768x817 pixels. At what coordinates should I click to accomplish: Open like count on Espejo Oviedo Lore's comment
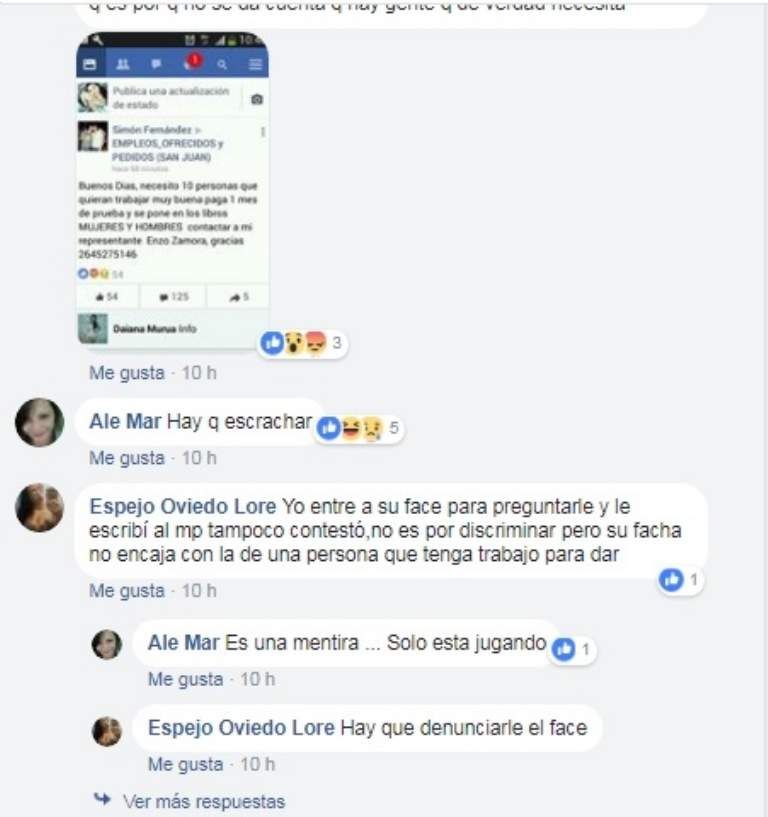pyautogui.click(x=680, y=579)
